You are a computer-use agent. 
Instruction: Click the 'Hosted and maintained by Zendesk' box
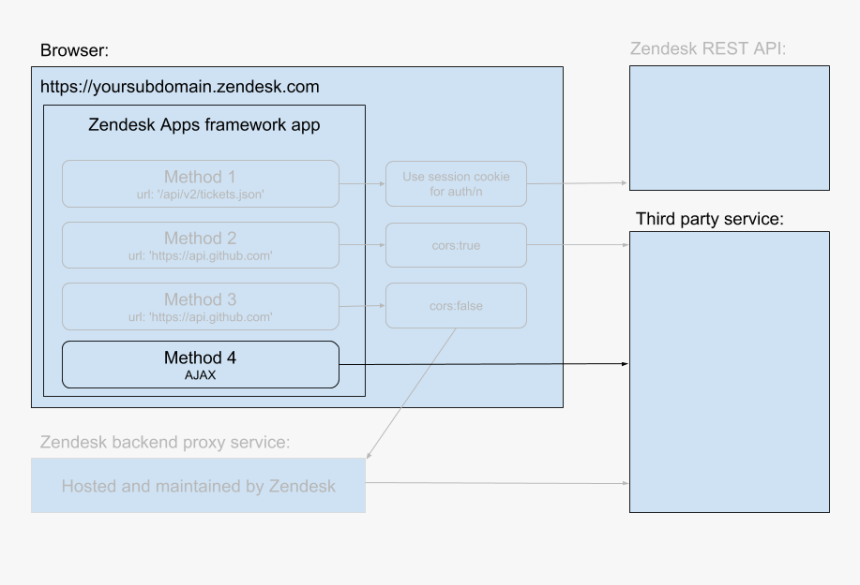click(x=199, y=486)
